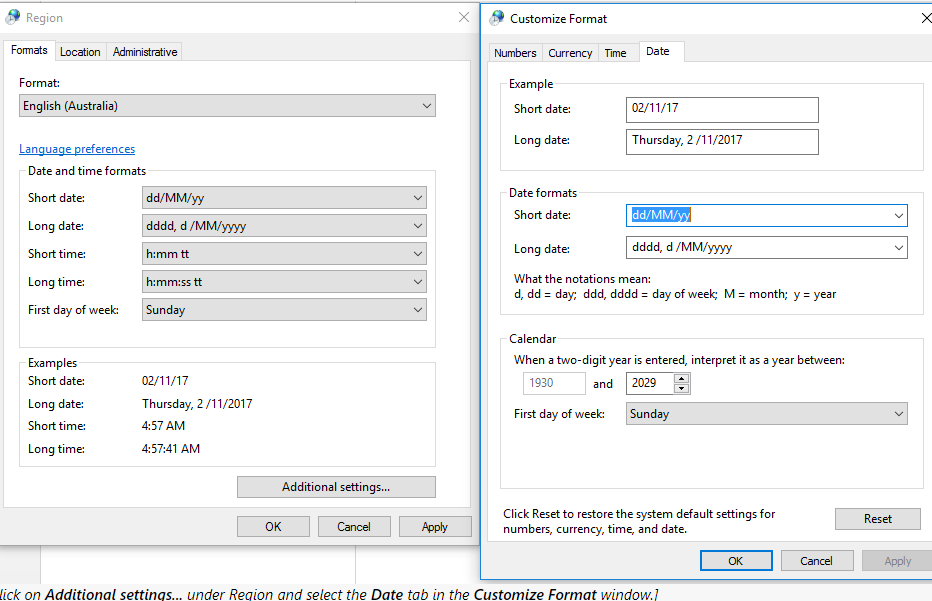The image size is (932, 601).
Task: Switch to the Location tab
Action: (x=80, y=52)
